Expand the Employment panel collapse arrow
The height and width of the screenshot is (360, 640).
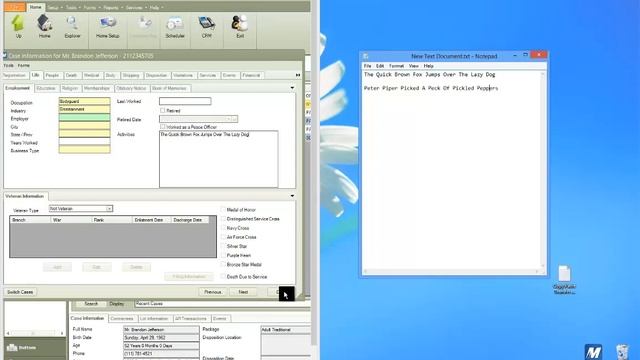click(x=292, y=88)
